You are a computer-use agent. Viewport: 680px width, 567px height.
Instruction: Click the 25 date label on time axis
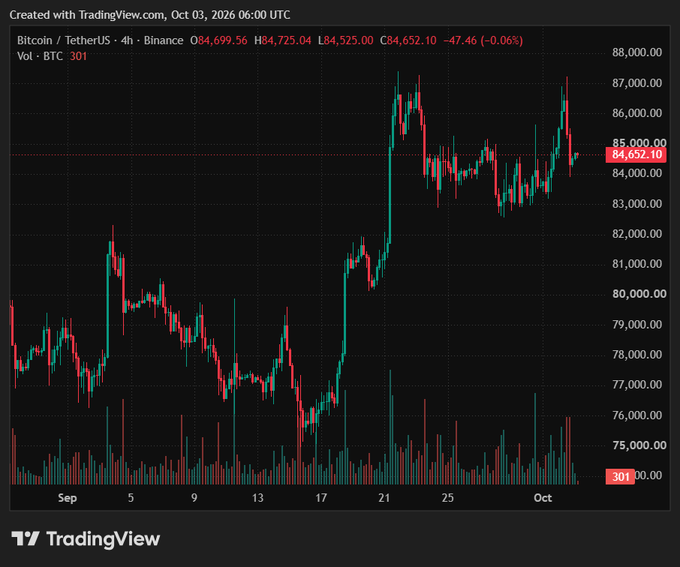[448, 498]
